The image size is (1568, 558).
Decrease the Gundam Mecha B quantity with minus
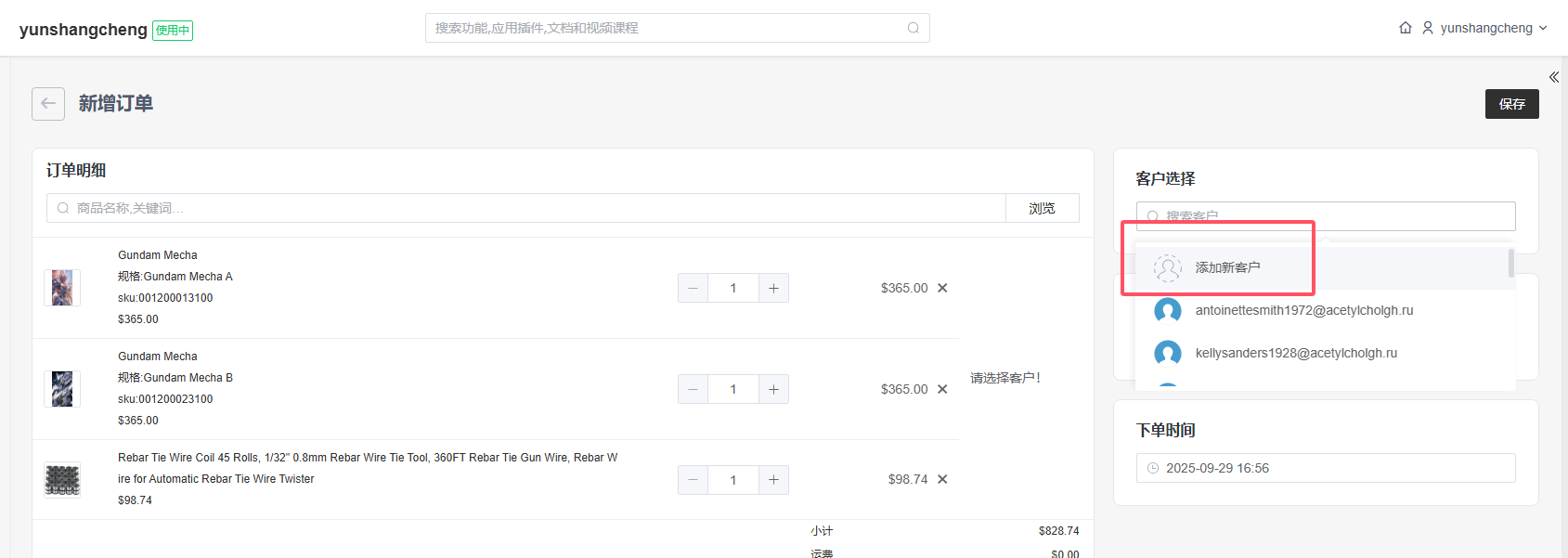[x=693, y=389]
